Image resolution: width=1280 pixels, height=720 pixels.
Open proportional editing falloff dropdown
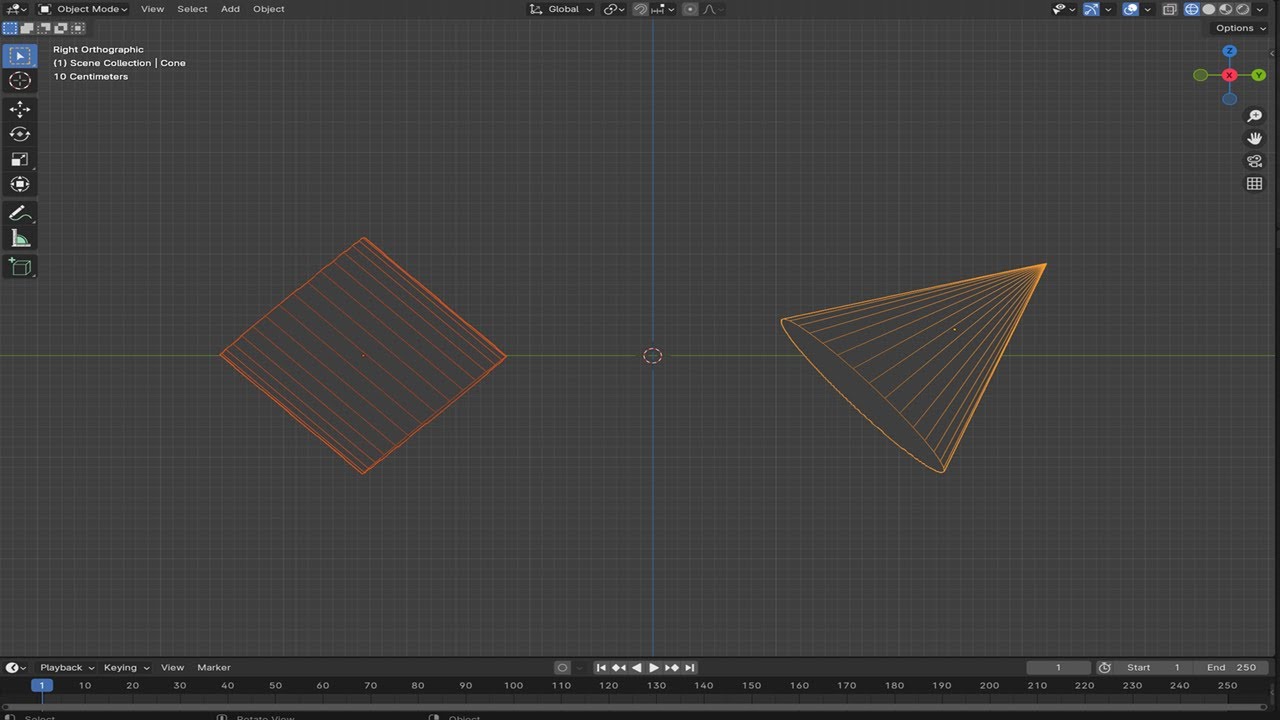712,9
